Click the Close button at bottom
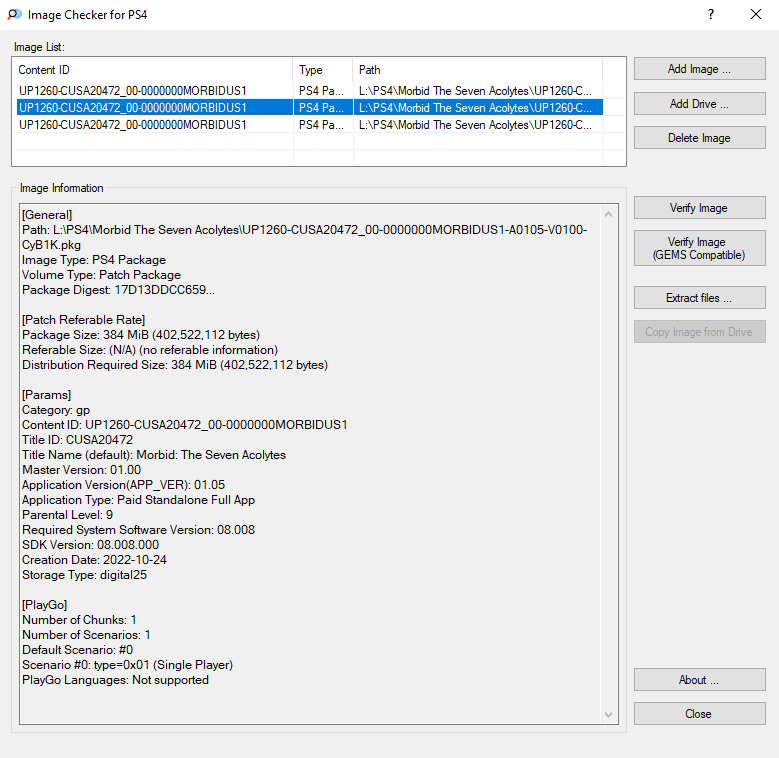Viewport: 779px width, 758px height. click(x=699, y=713)
